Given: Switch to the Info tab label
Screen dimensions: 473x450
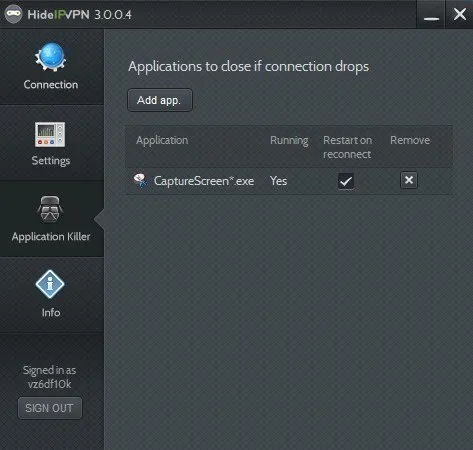Looking at the screenshot, I should click(51, 313).
